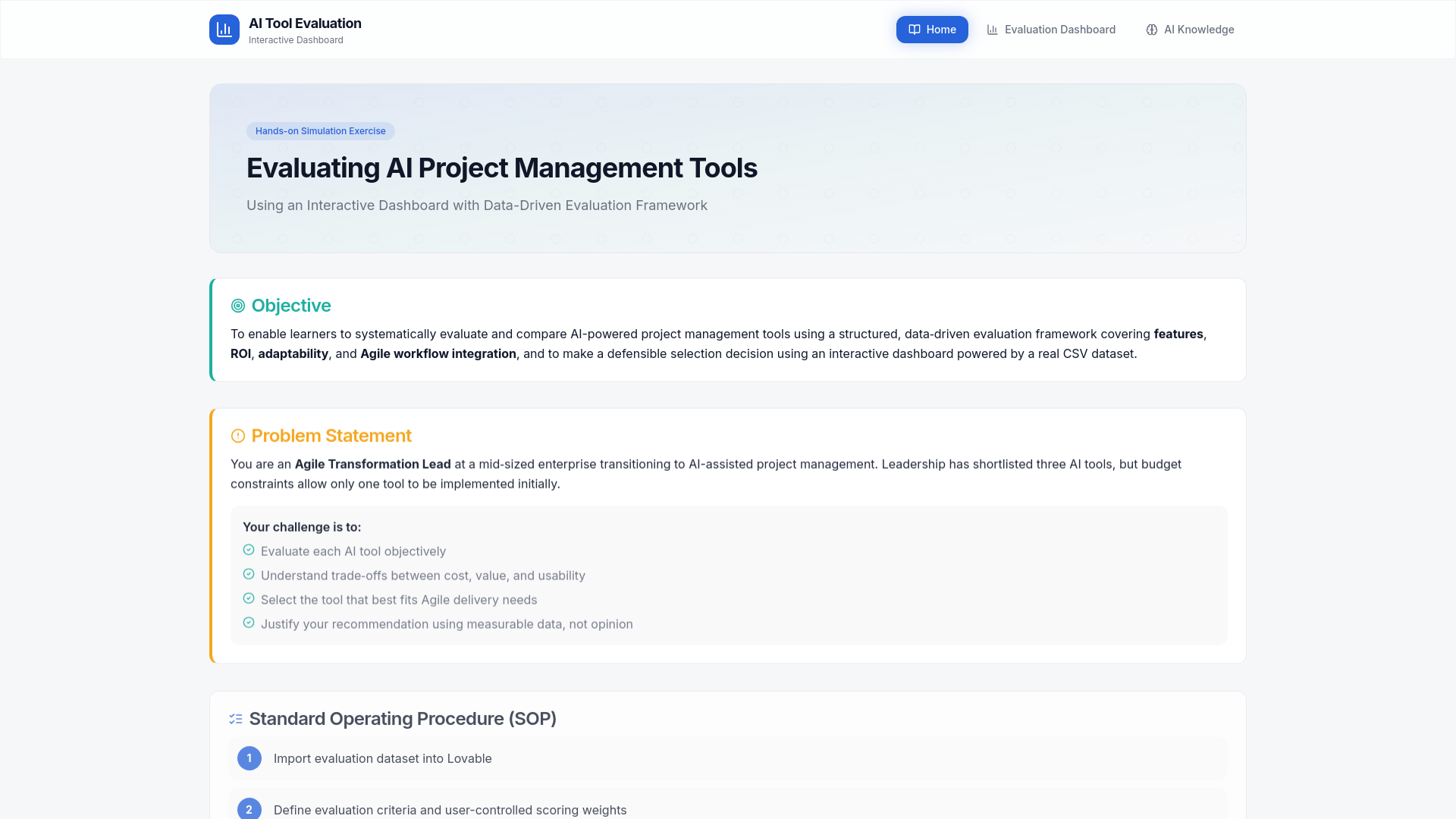Viewport: 1456px width, 819px height.
Task: Click the 'AI Tool Evaluation' title link
Action: tap(305, 24)
